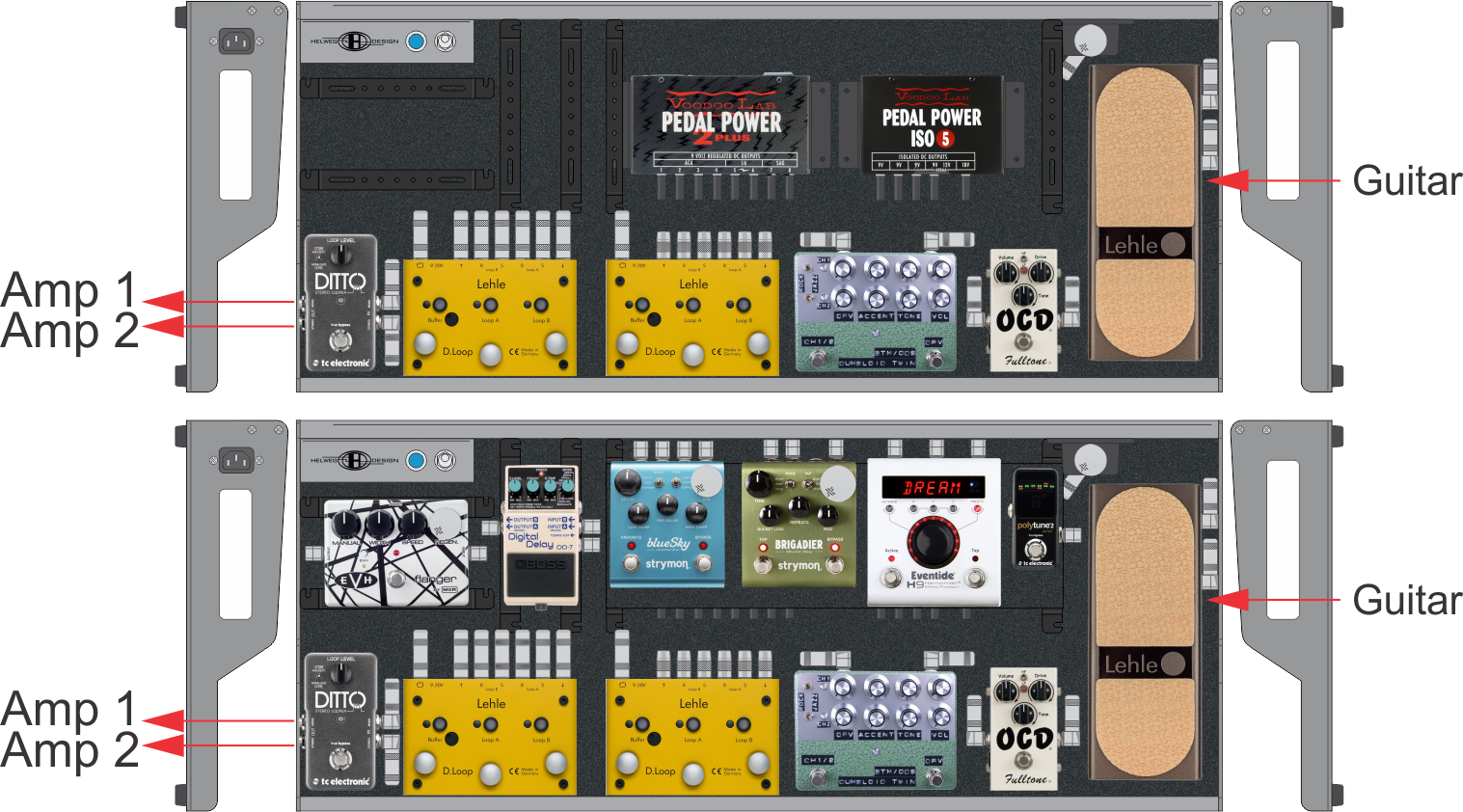This screenshot has height=812, width=1463.
Task: Click the Amp 2 label of the upper board
Action: (68, 331)
